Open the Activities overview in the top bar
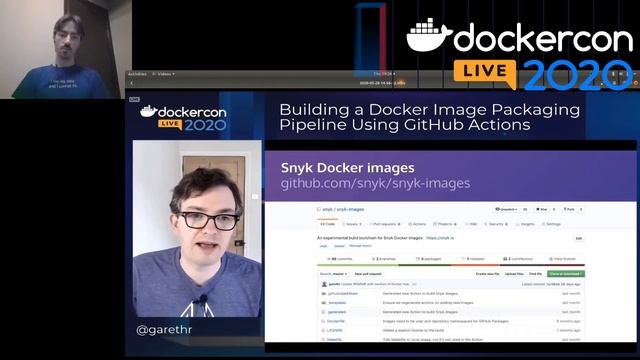The image size is (640, 360). click(137, 74)
